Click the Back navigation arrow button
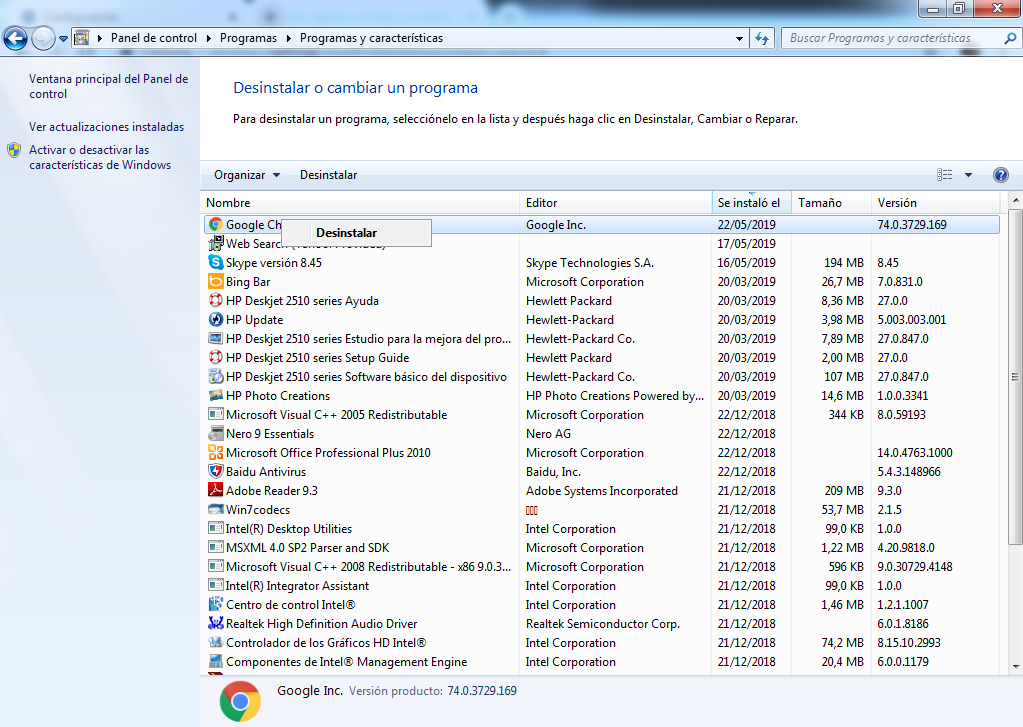The image size is (1023, 727). point(15,38)
